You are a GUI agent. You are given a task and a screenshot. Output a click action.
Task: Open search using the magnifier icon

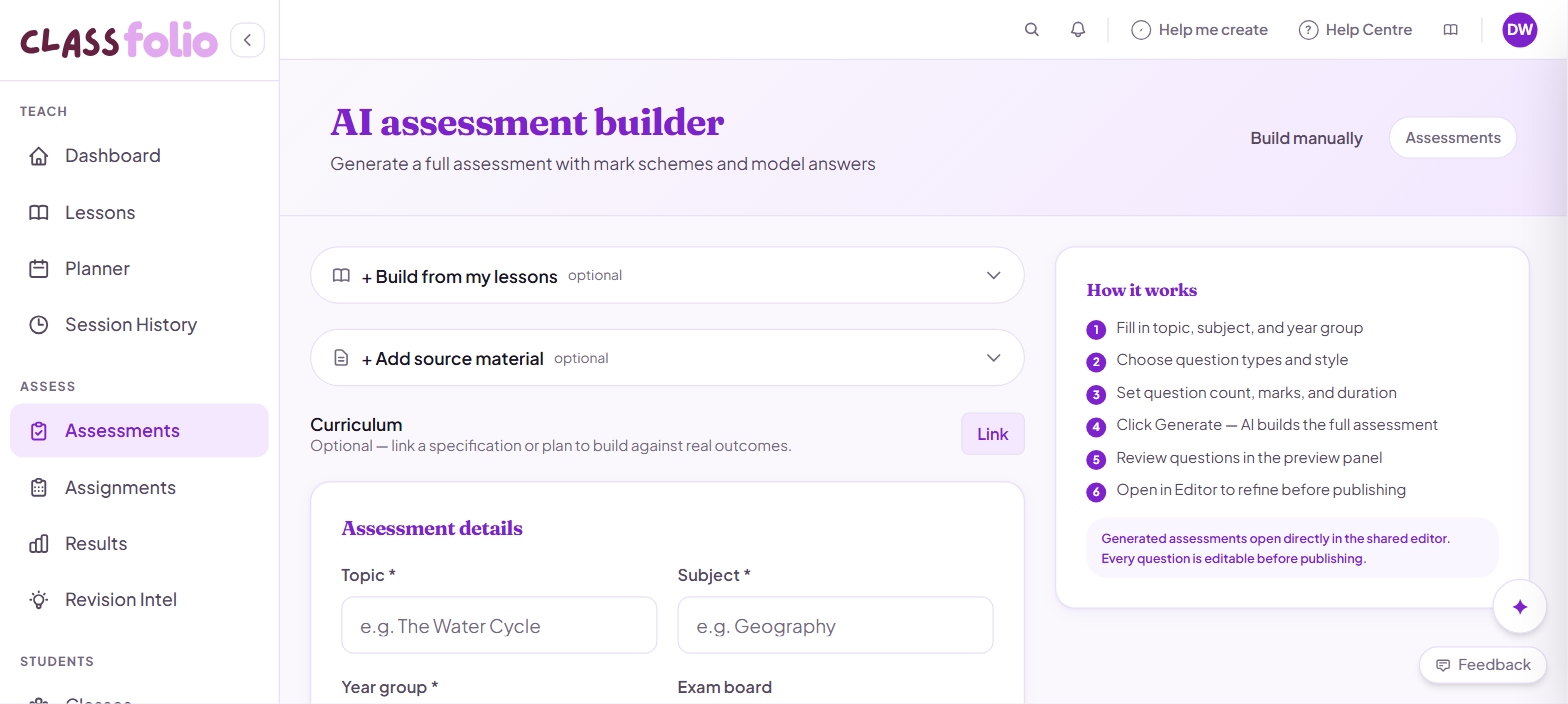click(1032, 30)
